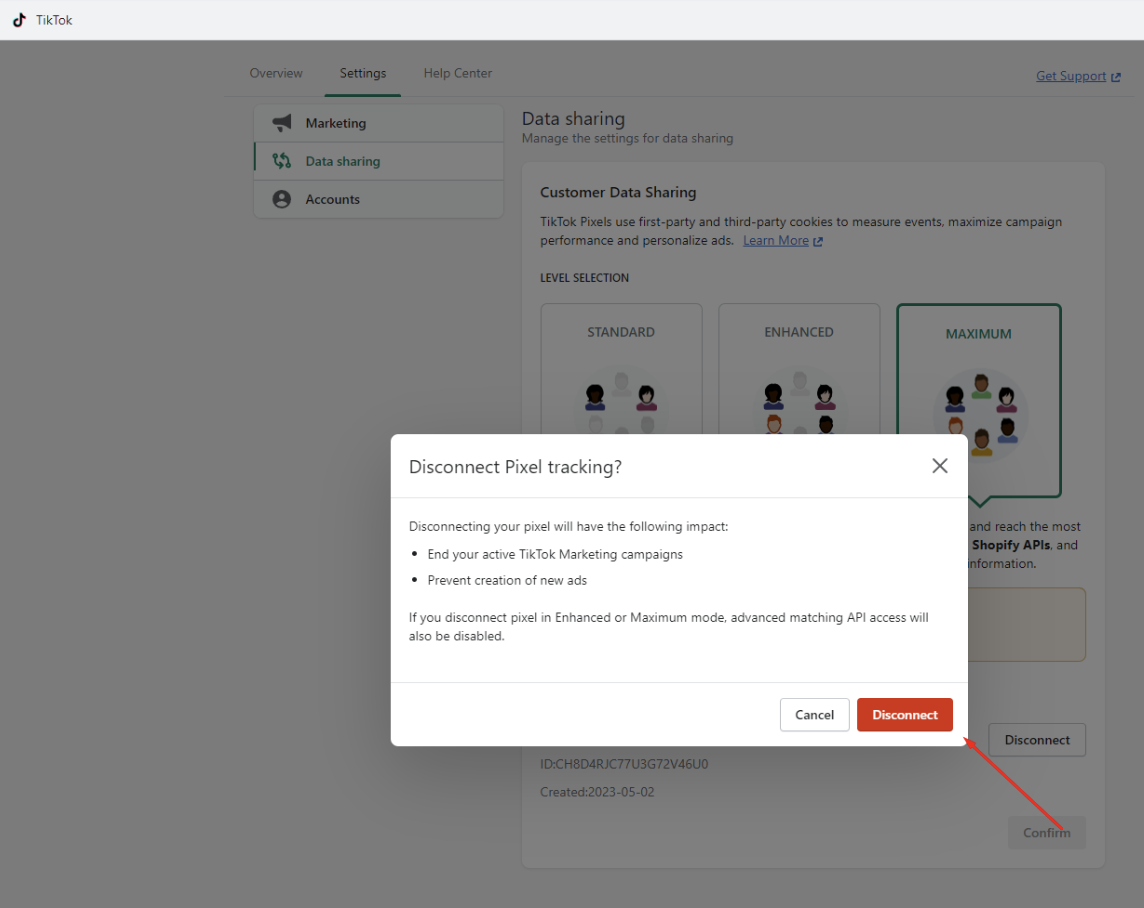Screen dimensions: 1144x908
Task: Click the TikTok logo icon in header
Action: [20, 20]
